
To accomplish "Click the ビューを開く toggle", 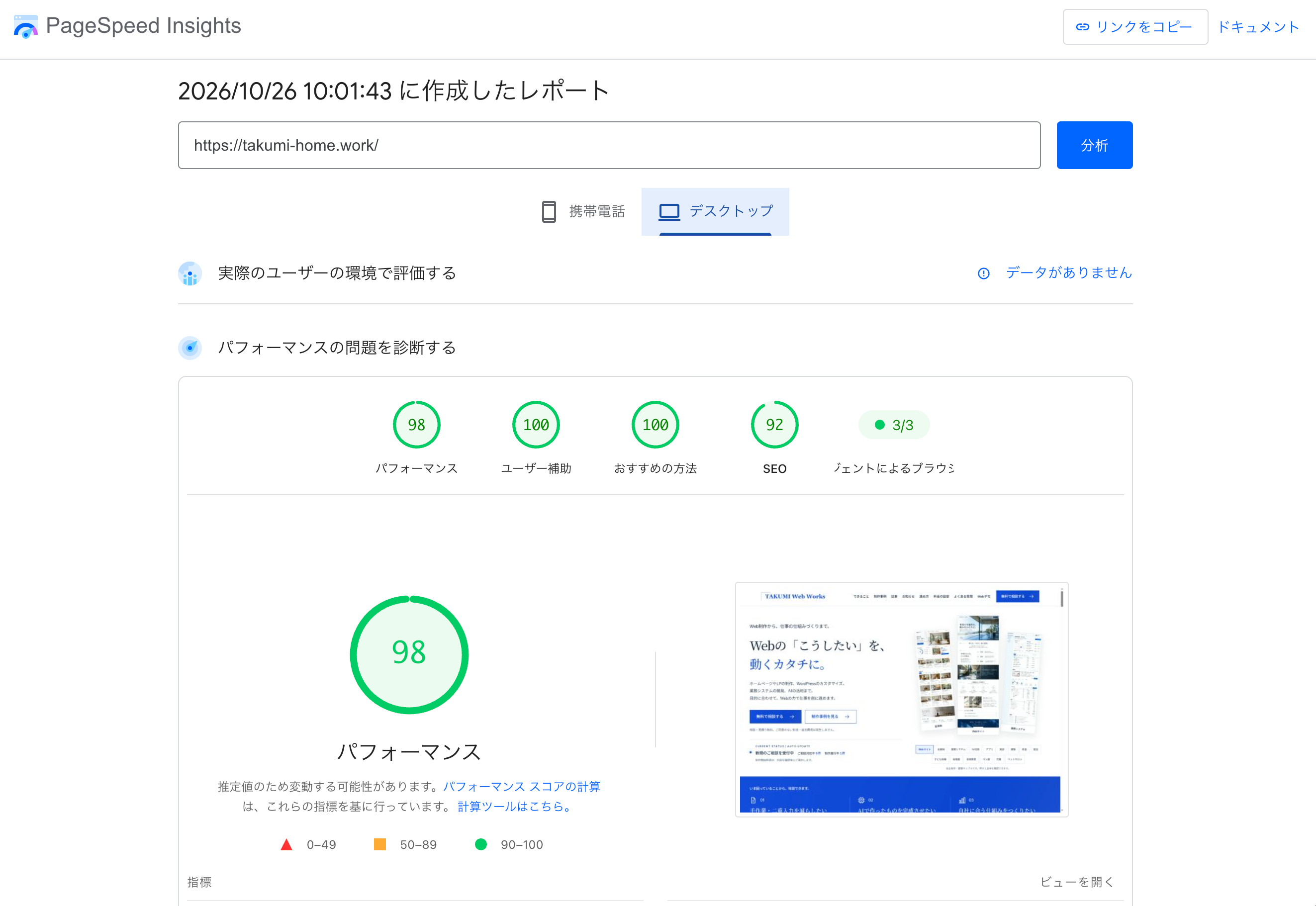I will (1076, 882).
